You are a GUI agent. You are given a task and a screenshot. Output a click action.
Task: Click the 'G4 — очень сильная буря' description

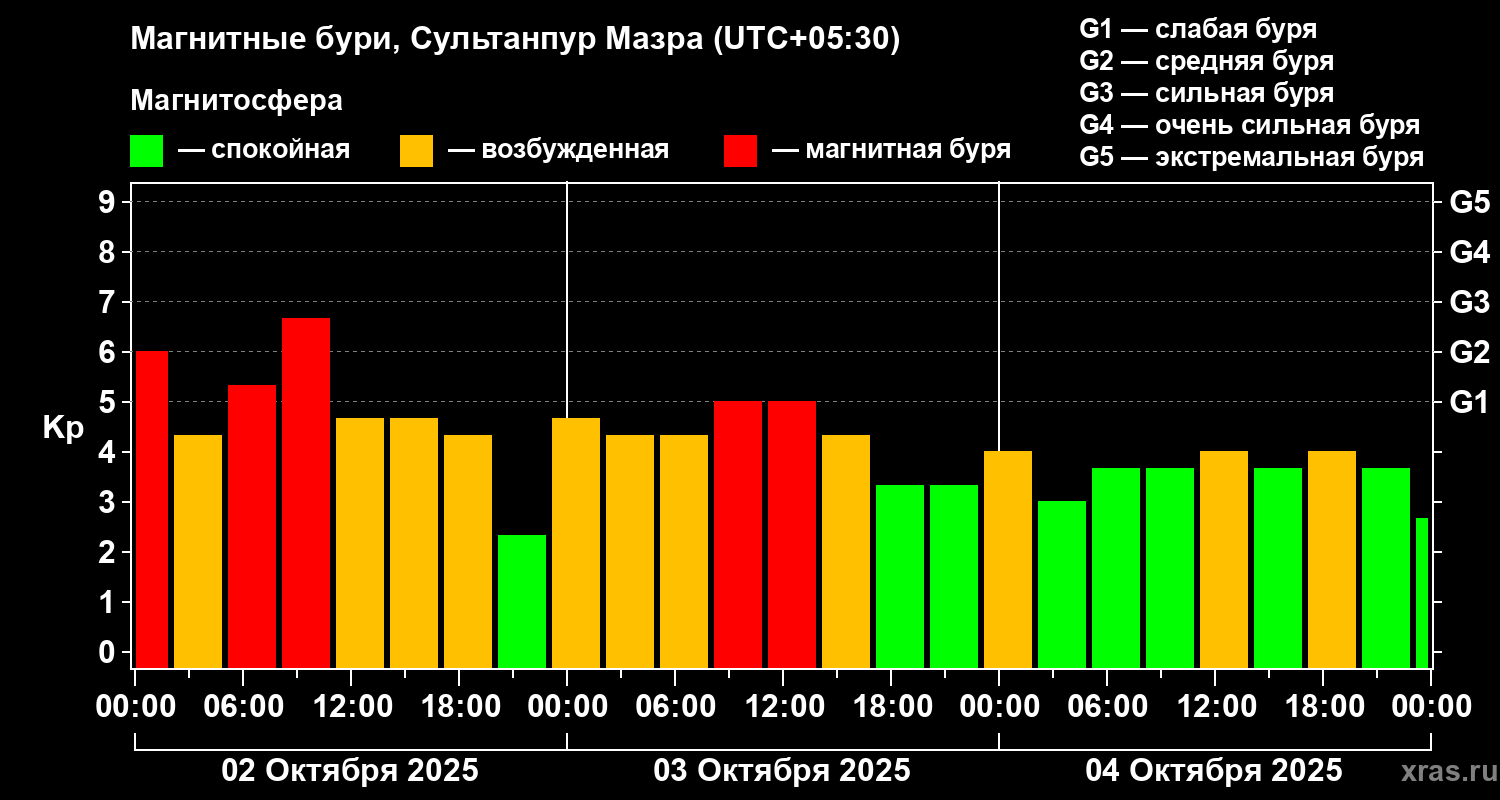1250,125
